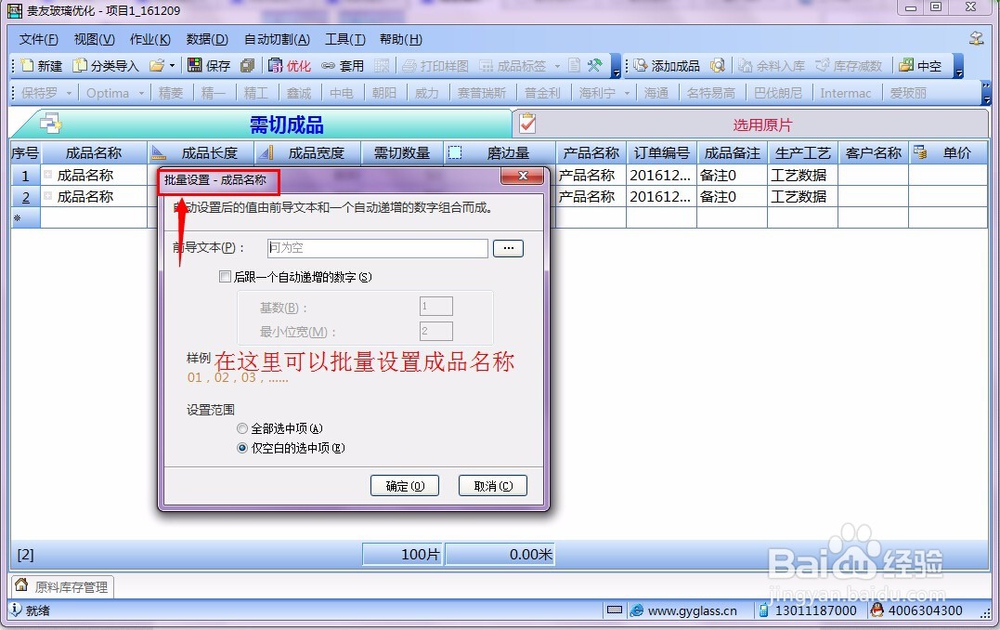Click the www.gyglass.cn status bar link

pyautogui.click(x=692, y=611)
